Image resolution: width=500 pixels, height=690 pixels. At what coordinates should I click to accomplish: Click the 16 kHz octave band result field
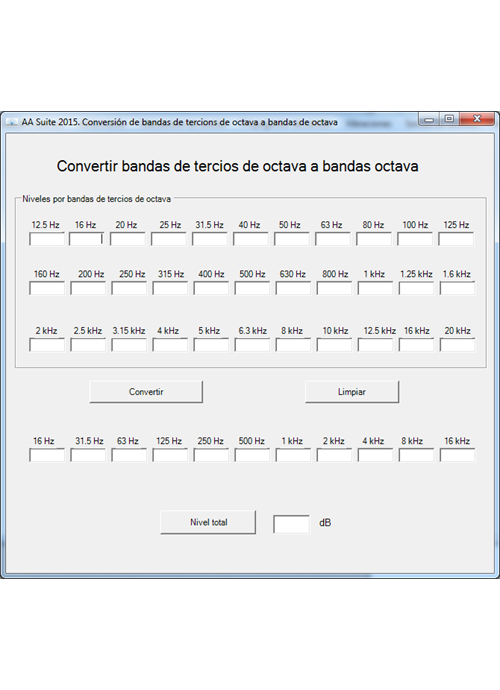pos(458,455)
